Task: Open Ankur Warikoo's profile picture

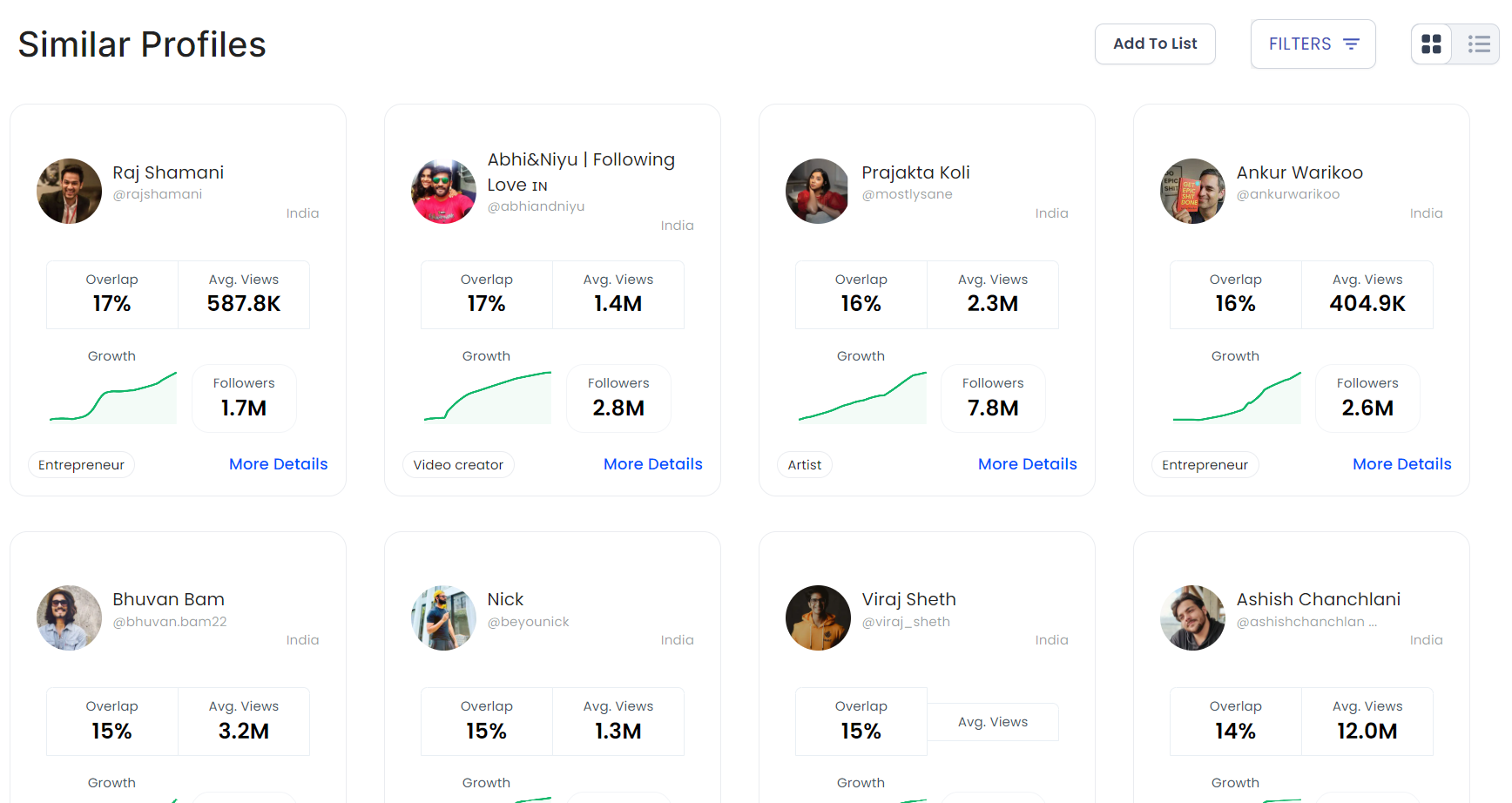Action: [1192, 191]
